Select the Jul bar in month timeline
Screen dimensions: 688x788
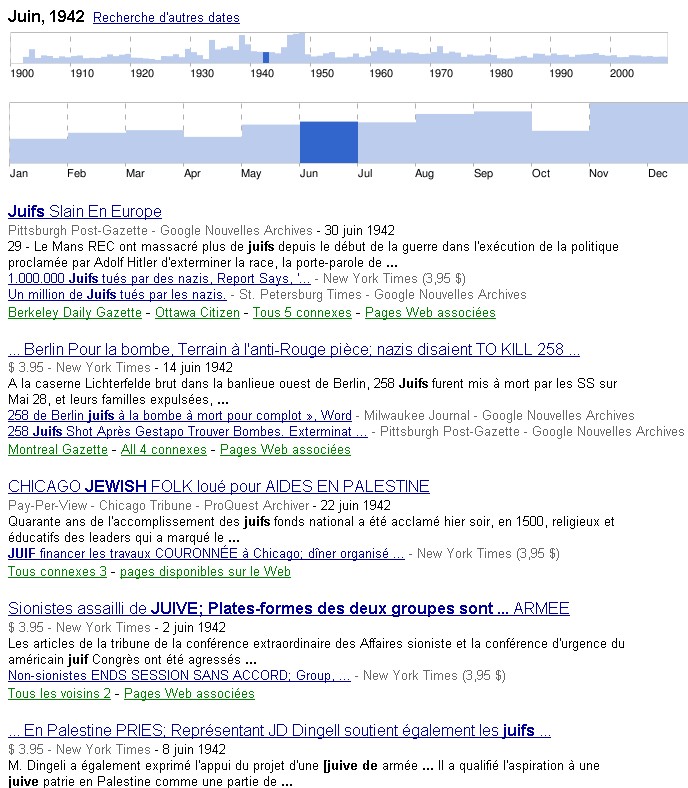(386, 143)
